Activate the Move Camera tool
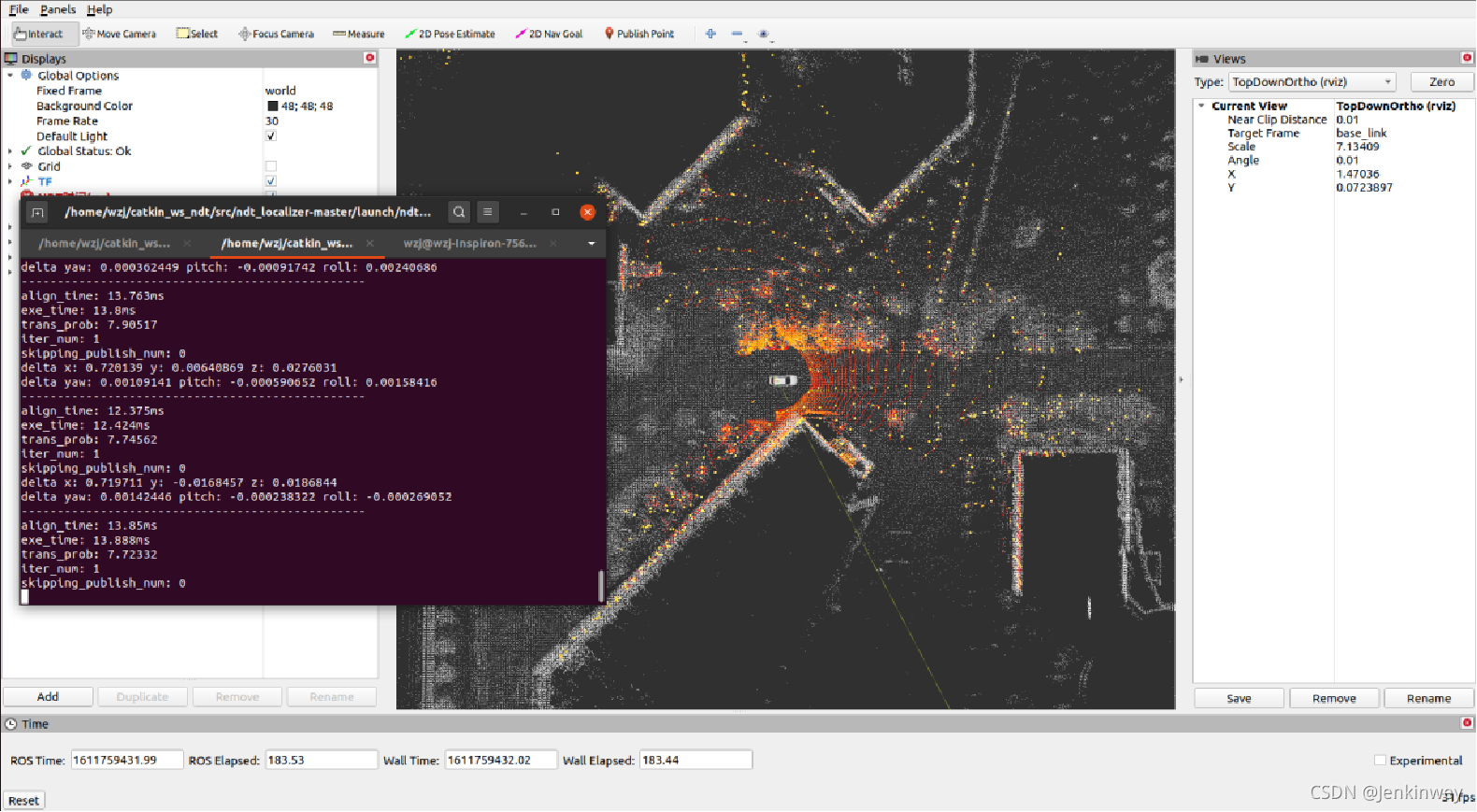 tap(119, 34)
